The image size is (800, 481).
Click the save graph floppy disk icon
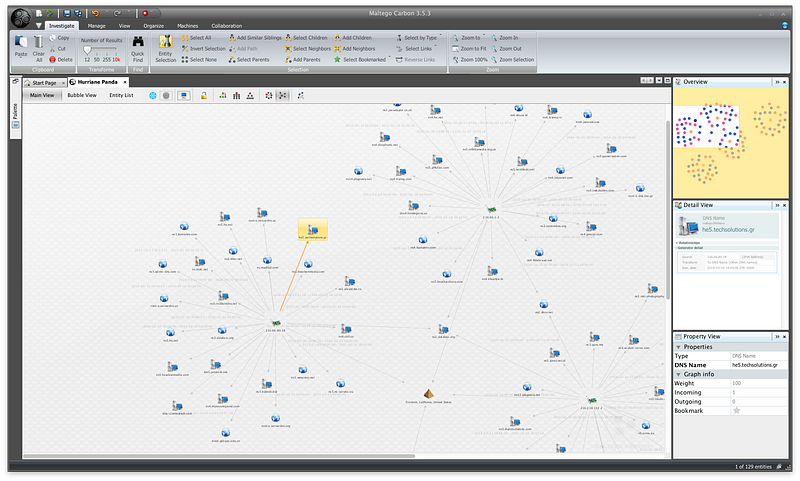[67, 13]
